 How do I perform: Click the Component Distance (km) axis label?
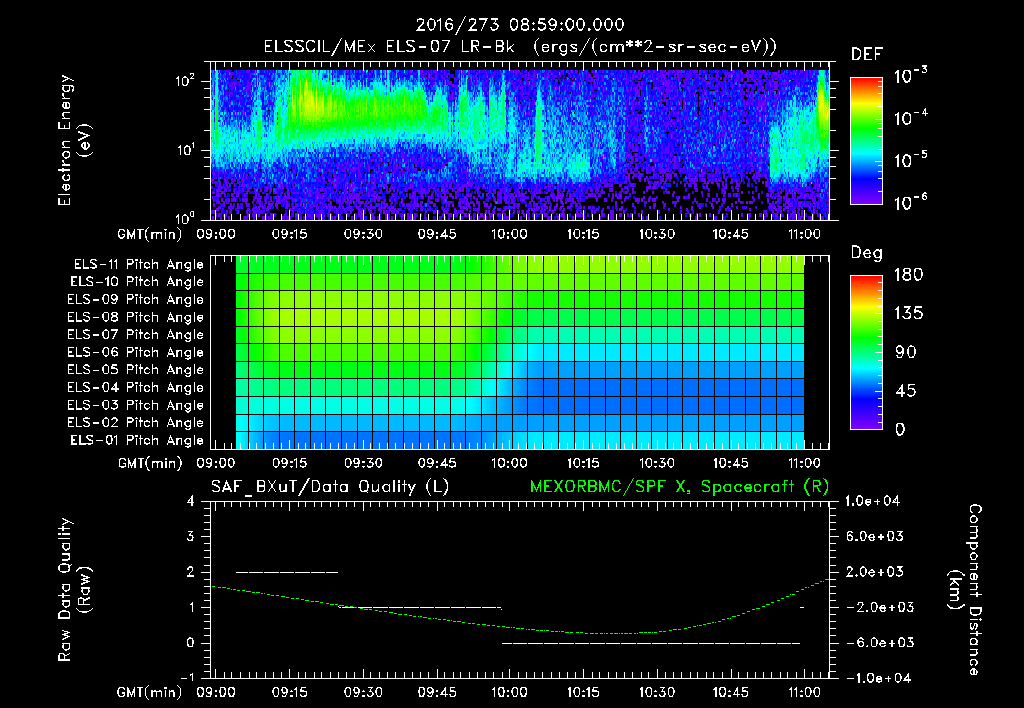[965, 590]
